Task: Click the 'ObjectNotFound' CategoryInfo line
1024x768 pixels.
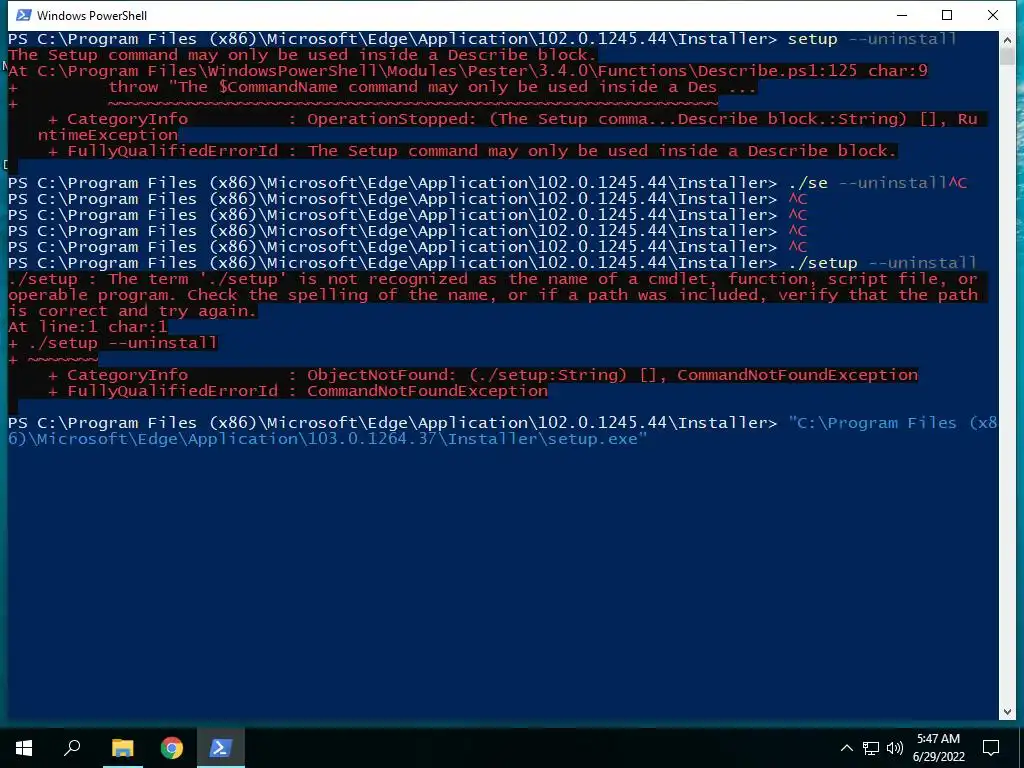Action: point(483,375)
